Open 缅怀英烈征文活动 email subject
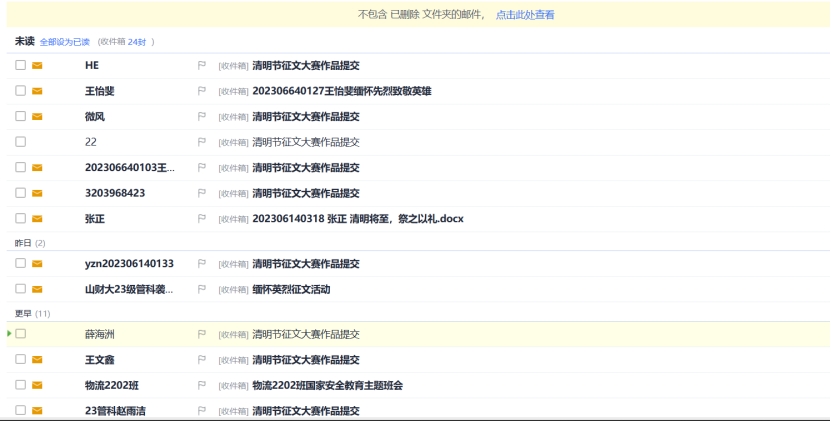Viewport: 831px width, 422px height. 291,290
